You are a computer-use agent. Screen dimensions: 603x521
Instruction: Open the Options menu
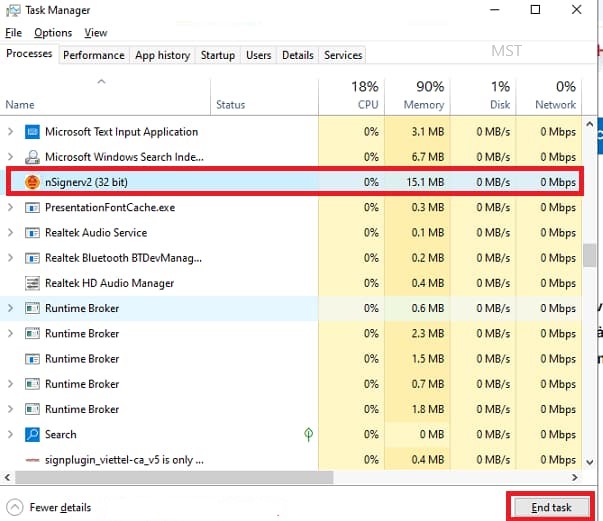point(53,33)
